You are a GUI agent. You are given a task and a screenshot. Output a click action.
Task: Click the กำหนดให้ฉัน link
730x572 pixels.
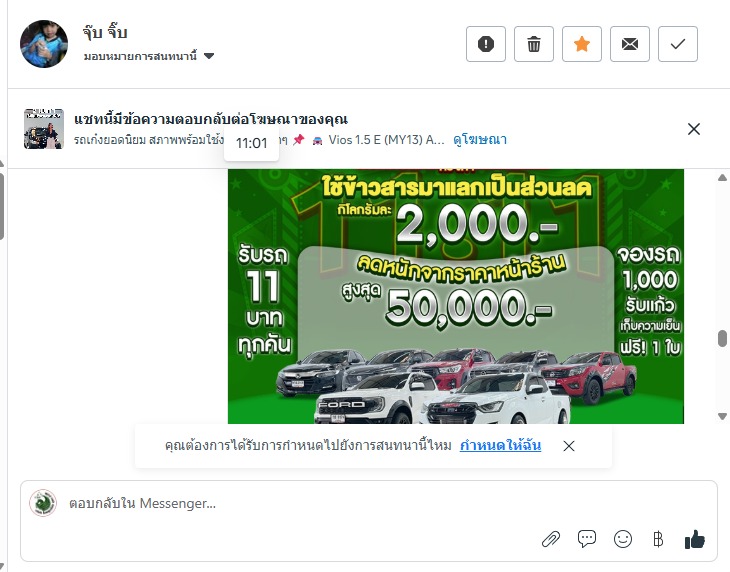click(x=500, y=445)
